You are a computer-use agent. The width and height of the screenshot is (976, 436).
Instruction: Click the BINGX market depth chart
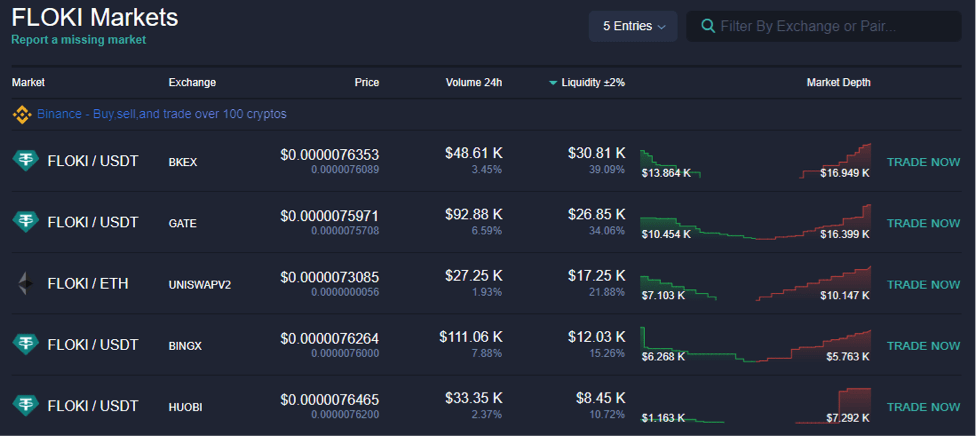(x=755, y=345)
